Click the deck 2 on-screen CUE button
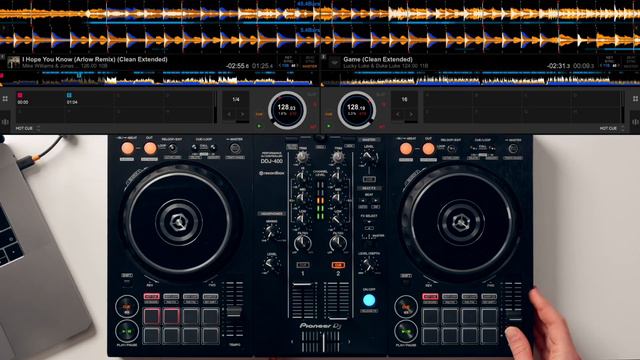The image size is (640, 360). pyautogui.click(x=329, y=115)
